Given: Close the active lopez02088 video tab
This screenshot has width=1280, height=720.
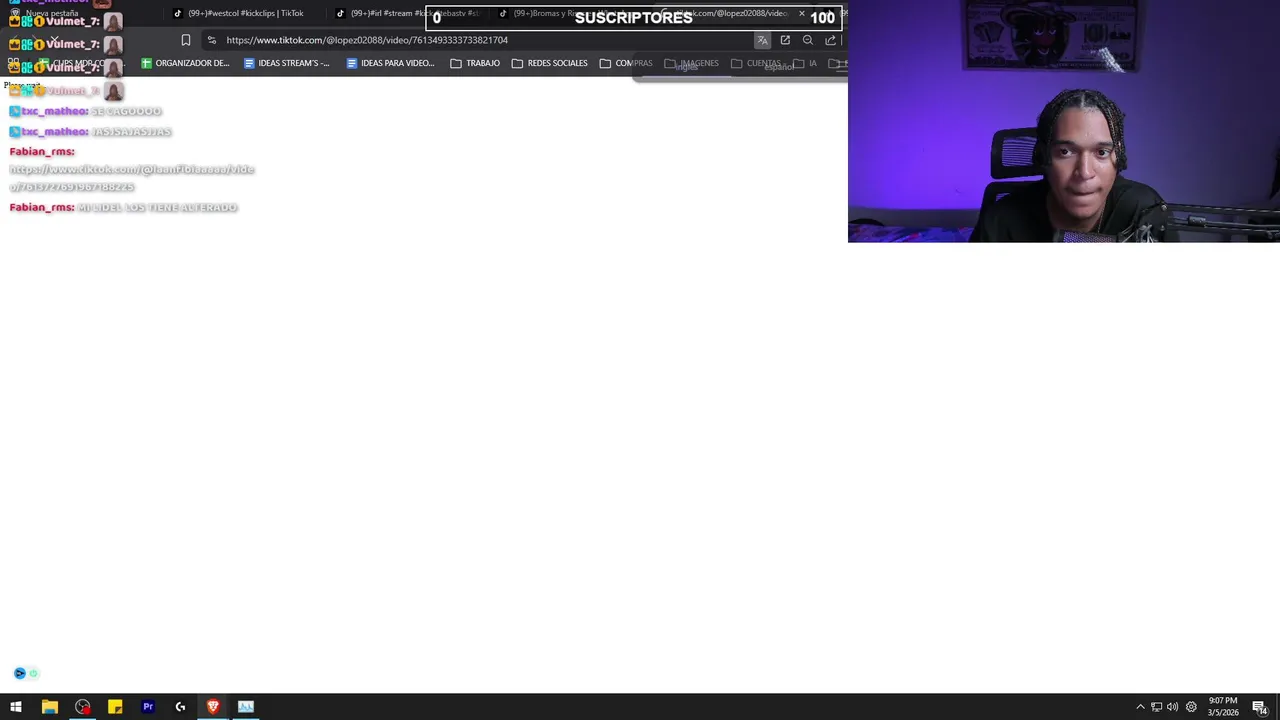Looking at the screenshot, I should tap(801, 13).
